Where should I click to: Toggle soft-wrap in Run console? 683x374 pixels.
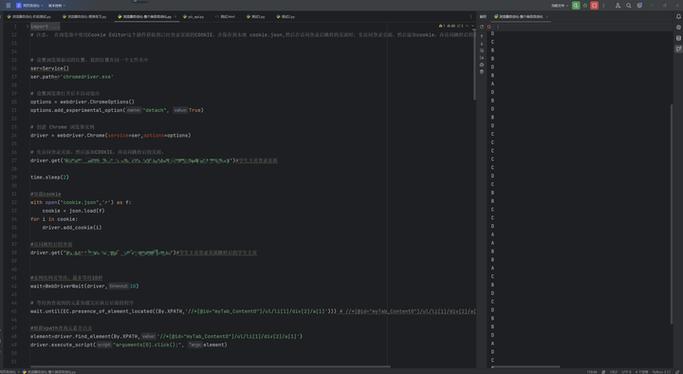pyautogui.click(x=482, y=51)
